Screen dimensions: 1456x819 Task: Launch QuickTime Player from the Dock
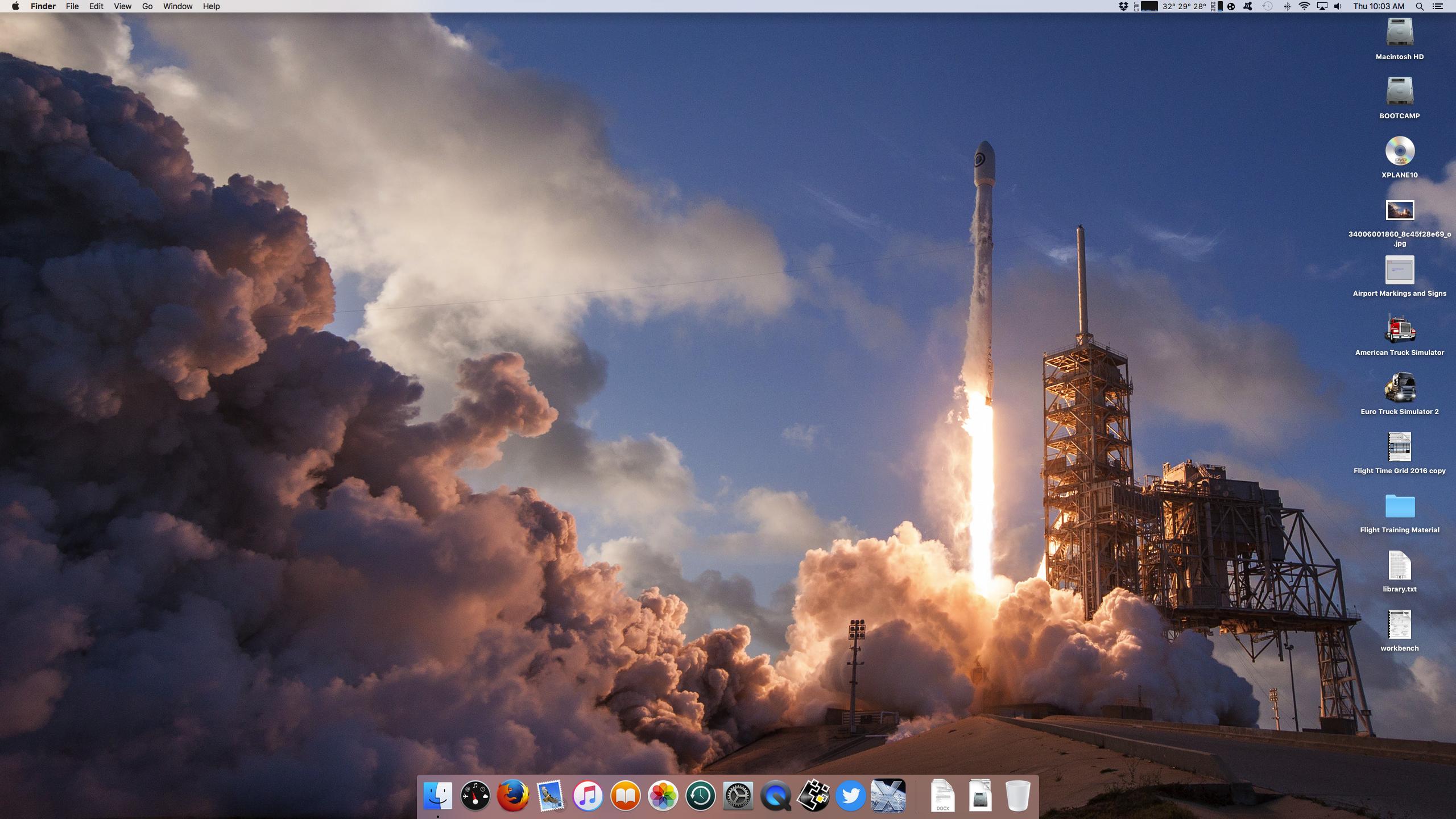pos(776,795)
